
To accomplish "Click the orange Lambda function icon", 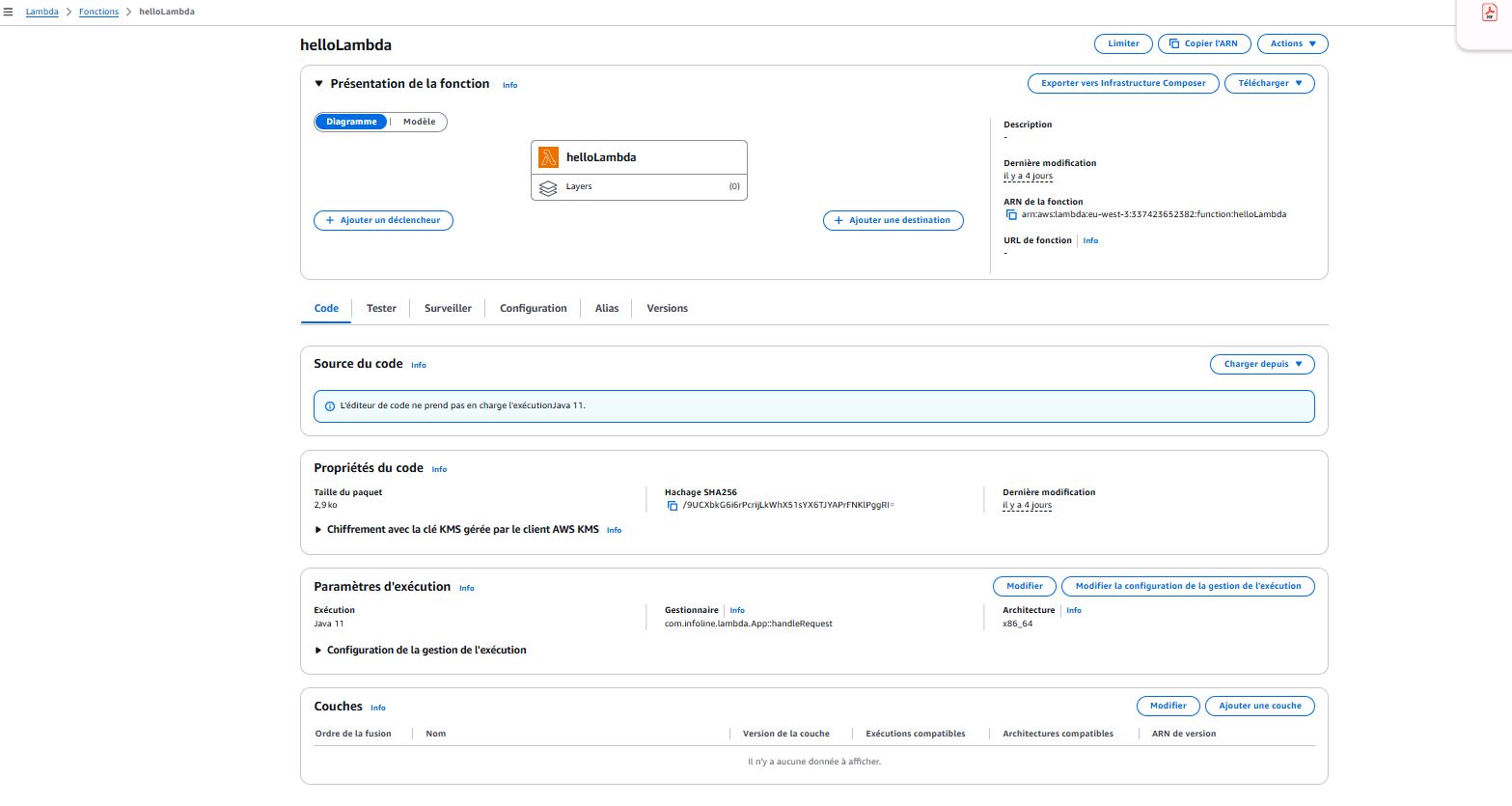I will coord(548,157).
